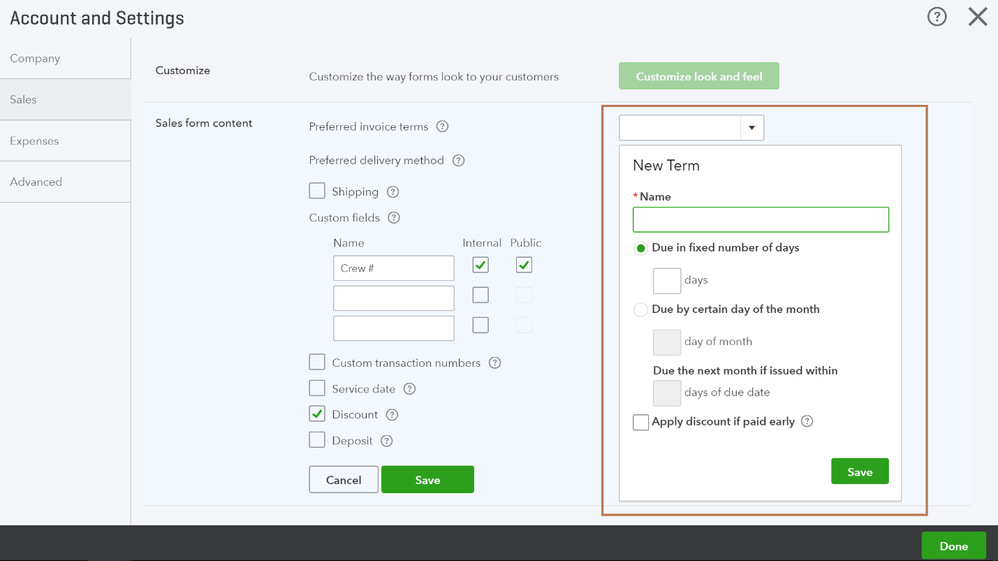Save the New Term
This screenshot has width=998, height=561.
tap(859, 472)
